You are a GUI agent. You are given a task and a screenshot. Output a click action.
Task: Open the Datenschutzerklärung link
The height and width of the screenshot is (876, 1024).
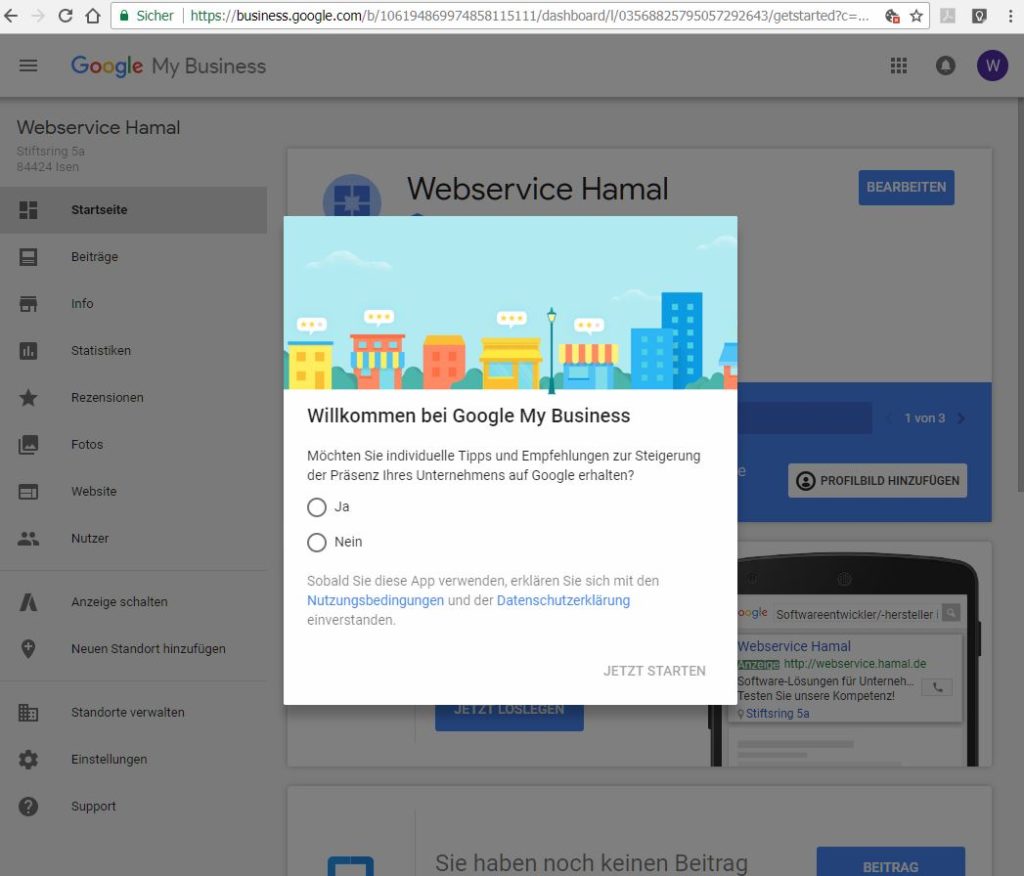point(564,600)
